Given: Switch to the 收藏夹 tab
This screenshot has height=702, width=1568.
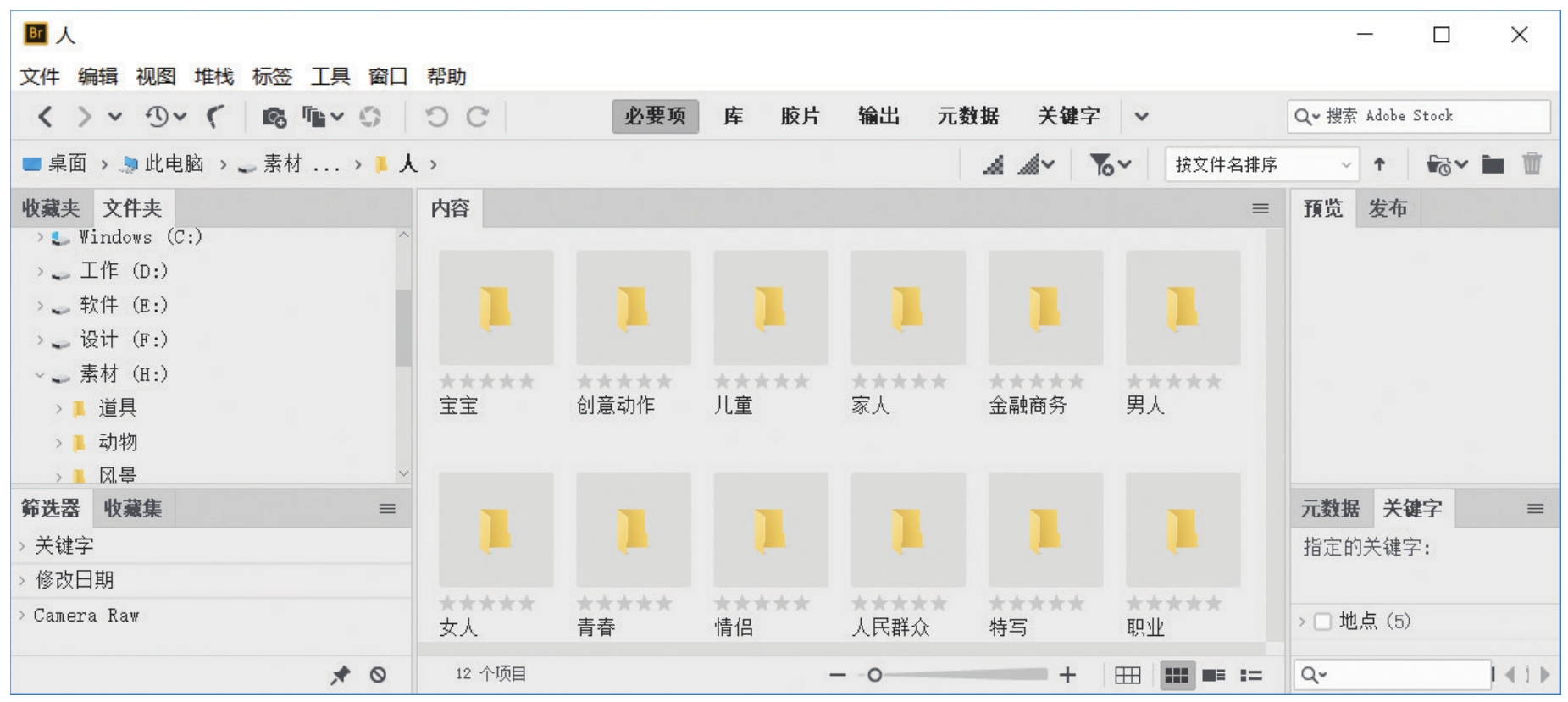Looking at the screenshot, I should point(51,208).
